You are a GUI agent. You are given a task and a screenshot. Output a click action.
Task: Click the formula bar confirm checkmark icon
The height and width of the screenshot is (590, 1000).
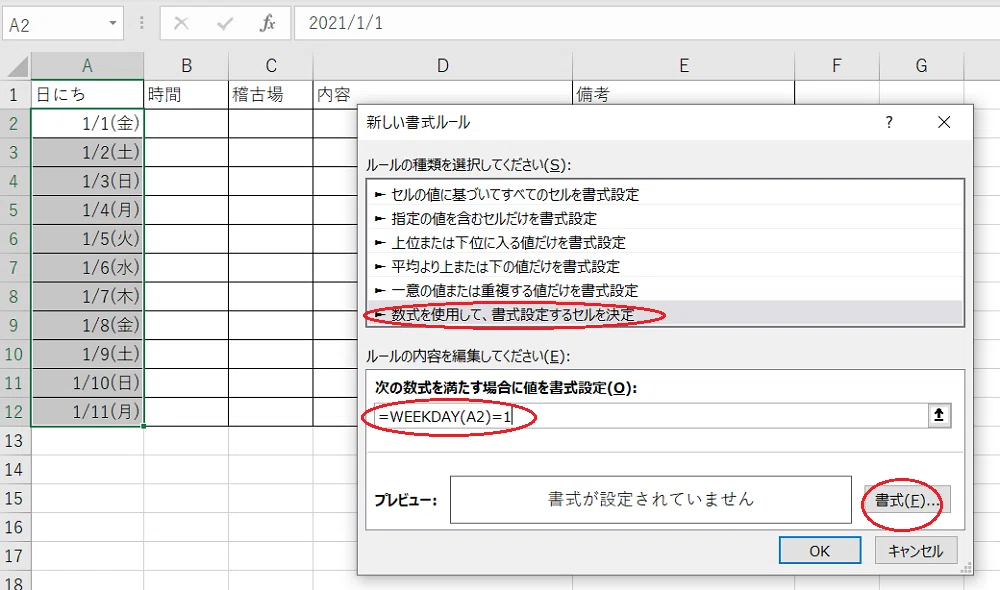click(224, 24)
